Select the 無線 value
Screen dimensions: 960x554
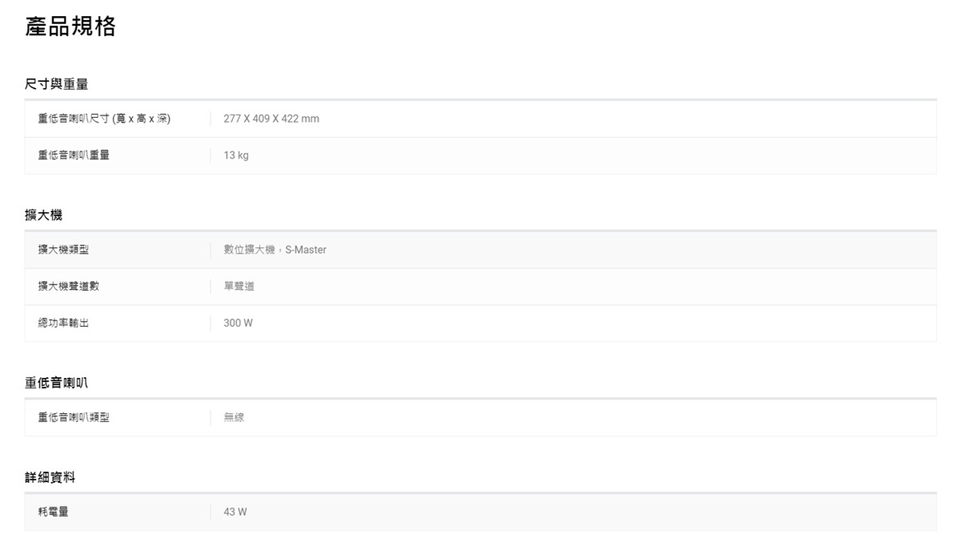point(234,417)
